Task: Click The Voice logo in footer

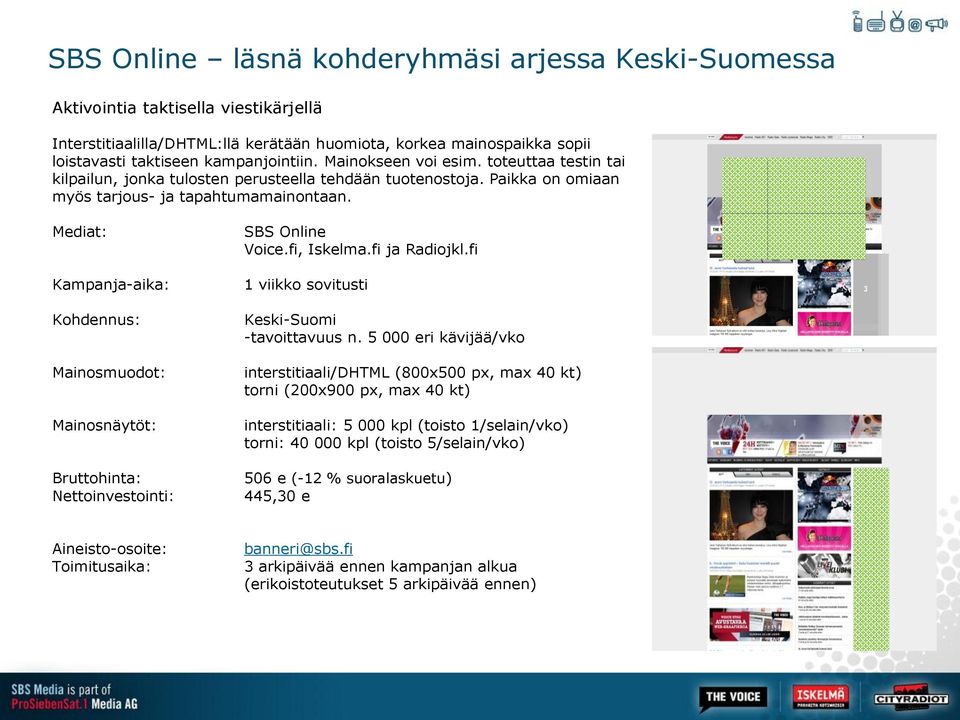Action: click(x=732, y=697)
